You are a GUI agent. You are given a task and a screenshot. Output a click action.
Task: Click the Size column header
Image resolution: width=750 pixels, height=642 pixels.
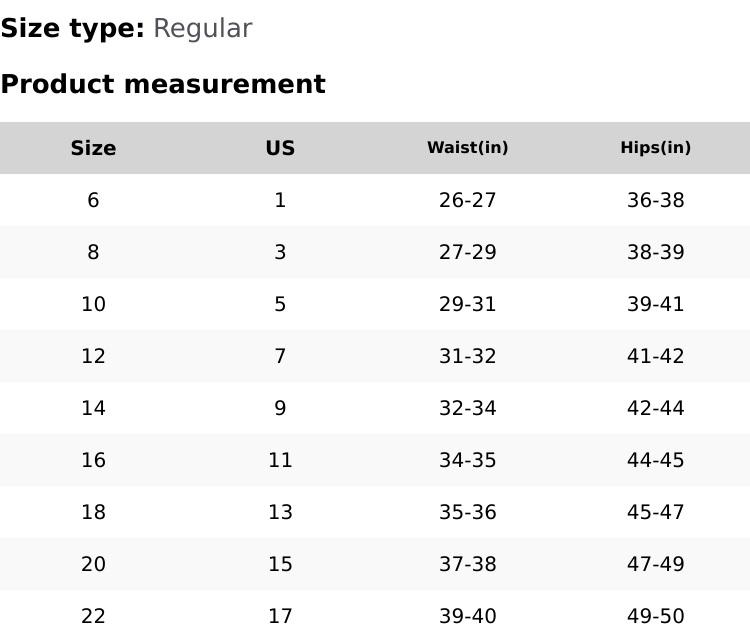tap(93, 148)
